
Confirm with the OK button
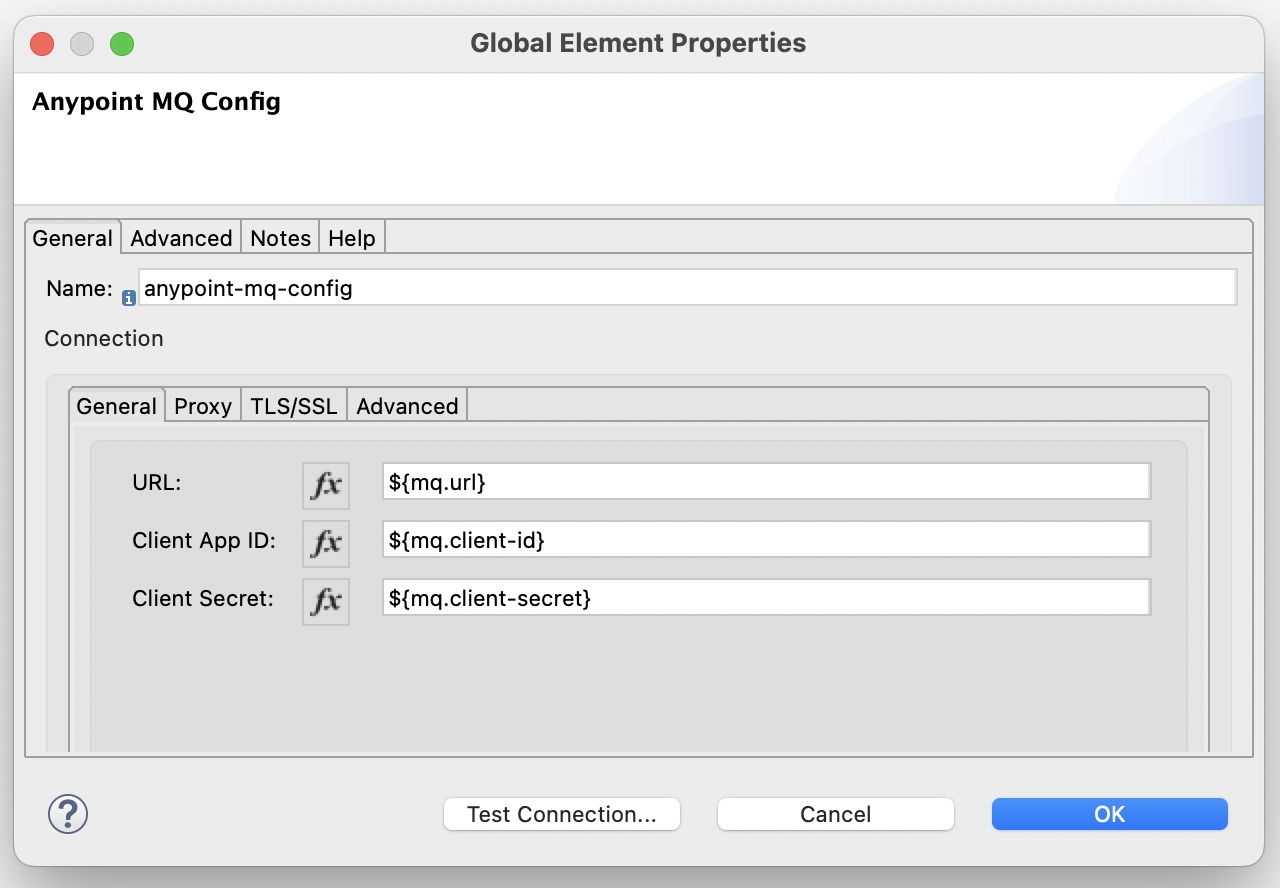(x=1110, y=814)
